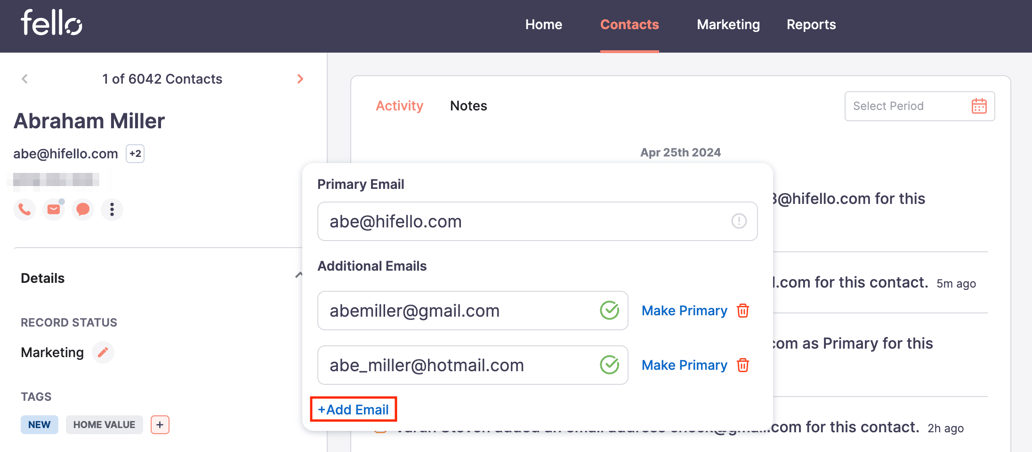Click the abe@hifello.com text under contact name
1032x452 pixels.
(66, 154)
